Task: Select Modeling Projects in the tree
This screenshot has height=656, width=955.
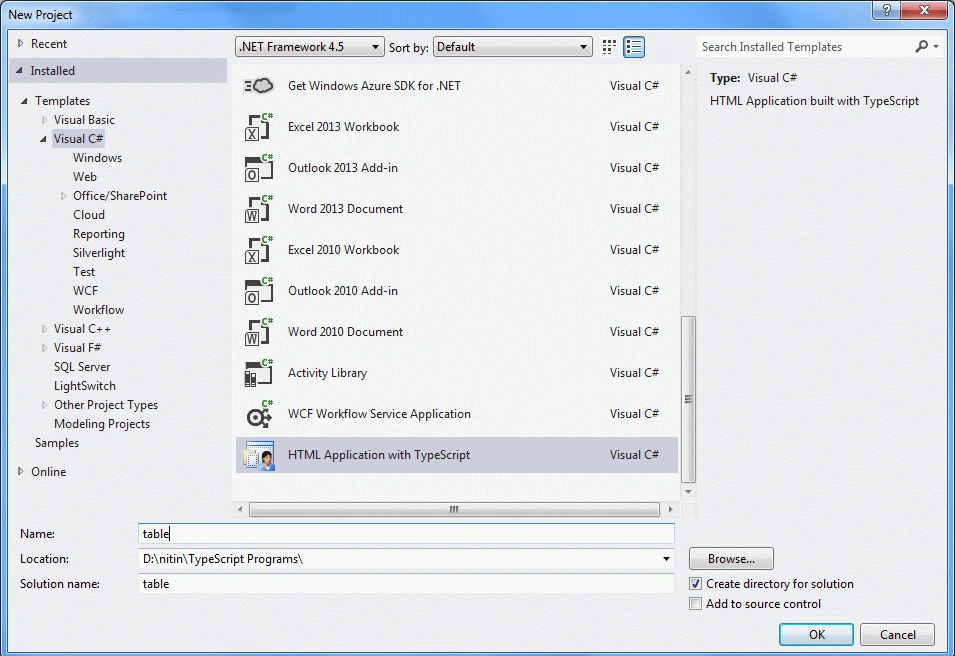Action: (102, 424)
